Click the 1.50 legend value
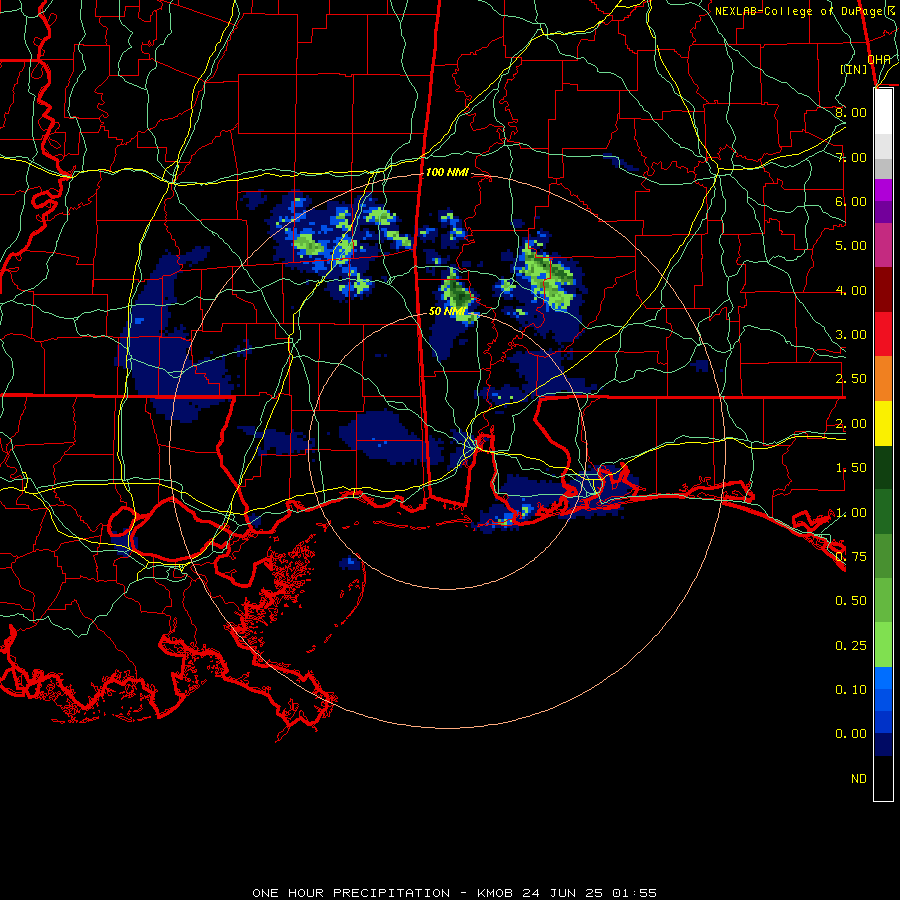 [851, 468]
